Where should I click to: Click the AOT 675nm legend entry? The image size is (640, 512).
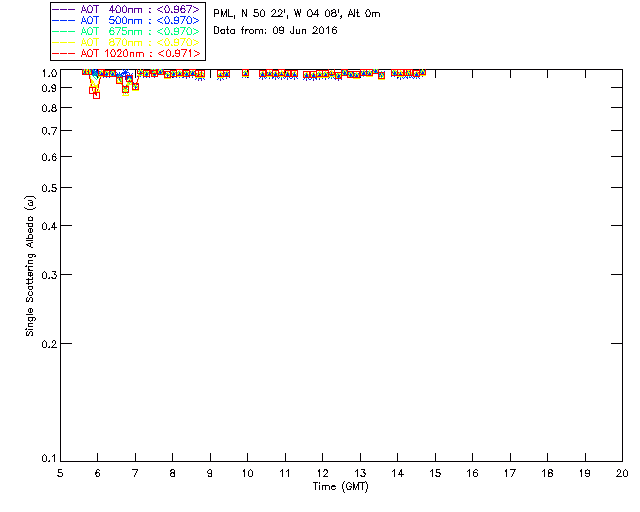pos(127,31)
